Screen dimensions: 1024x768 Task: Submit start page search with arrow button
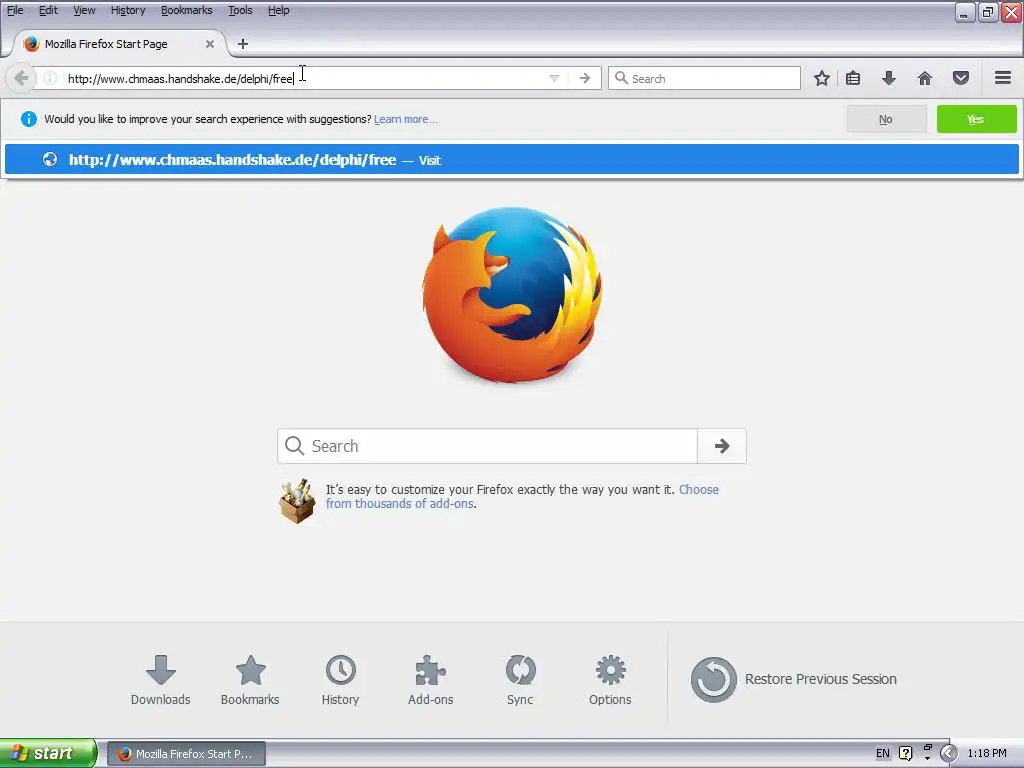point(722,446)
